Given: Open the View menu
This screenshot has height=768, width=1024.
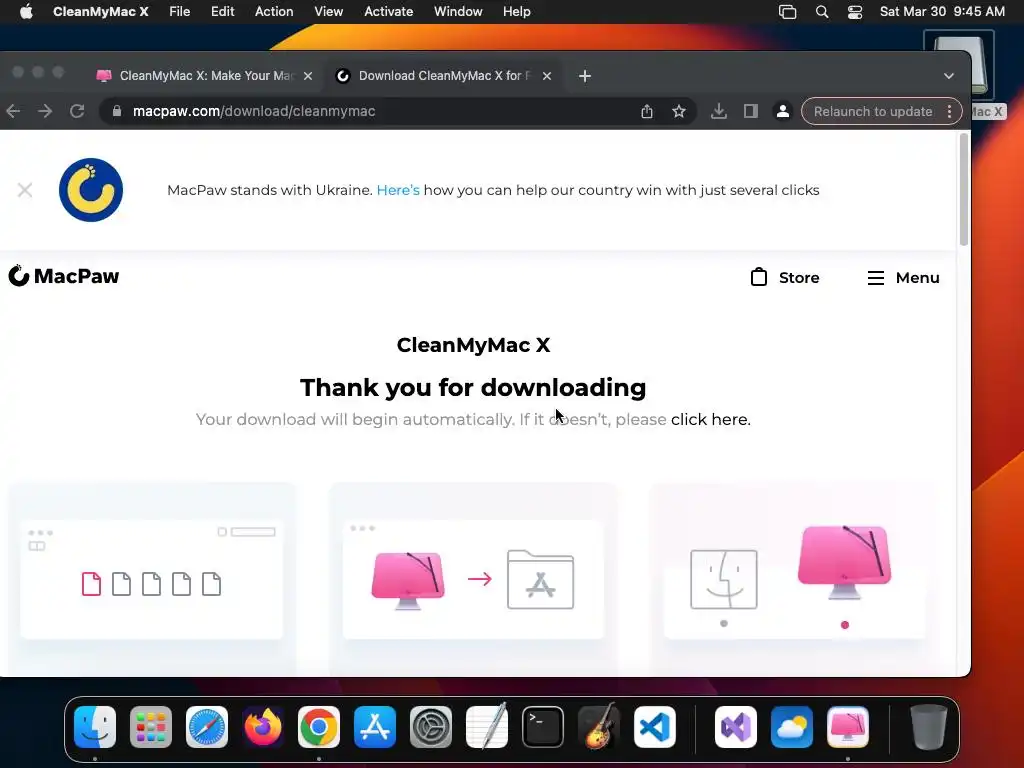Looking at the screenshot, I should 328,12.
